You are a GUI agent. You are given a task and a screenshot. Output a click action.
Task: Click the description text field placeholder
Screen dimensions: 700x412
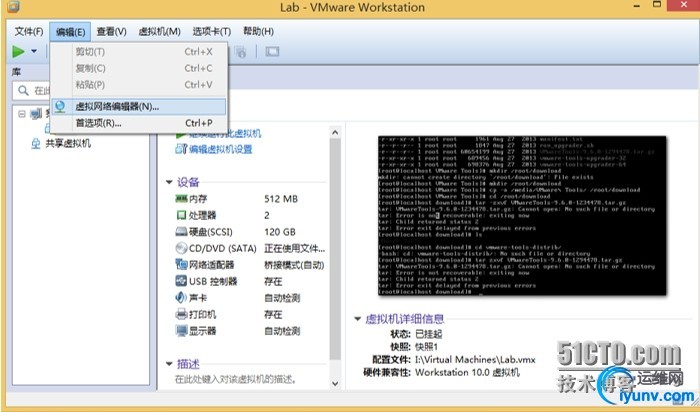pyautogui.click(x=235, y=379)
